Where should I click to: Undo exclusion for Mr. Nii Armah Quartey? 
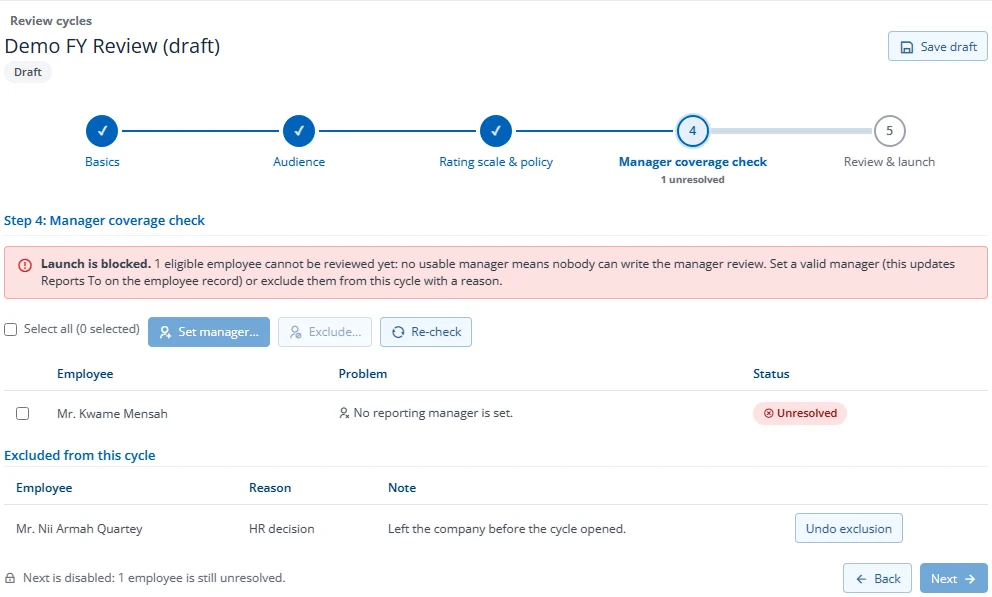coord(849,529)
